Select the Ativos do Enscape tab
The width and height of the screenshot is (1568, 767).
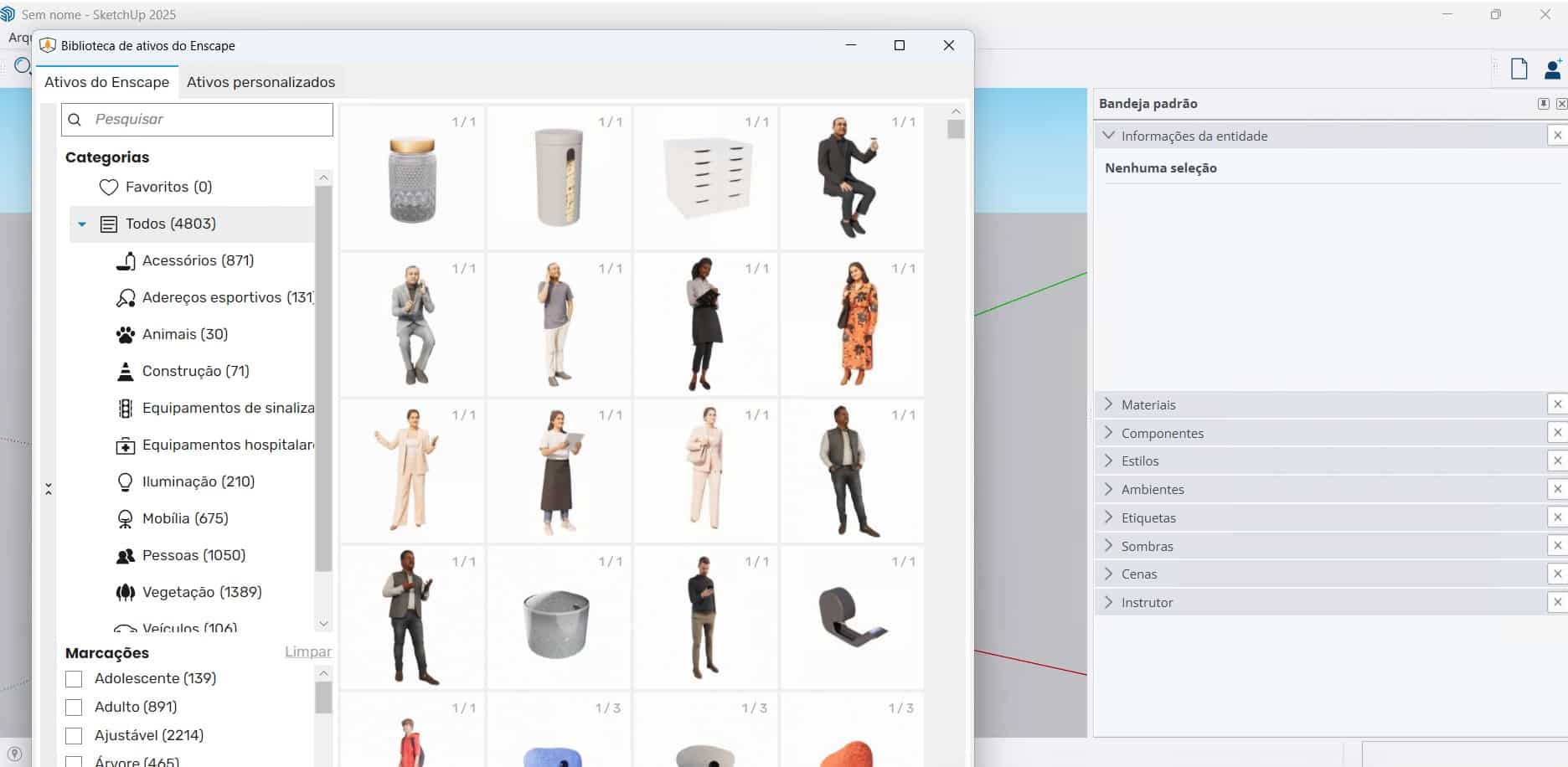[x=106, y=82]
